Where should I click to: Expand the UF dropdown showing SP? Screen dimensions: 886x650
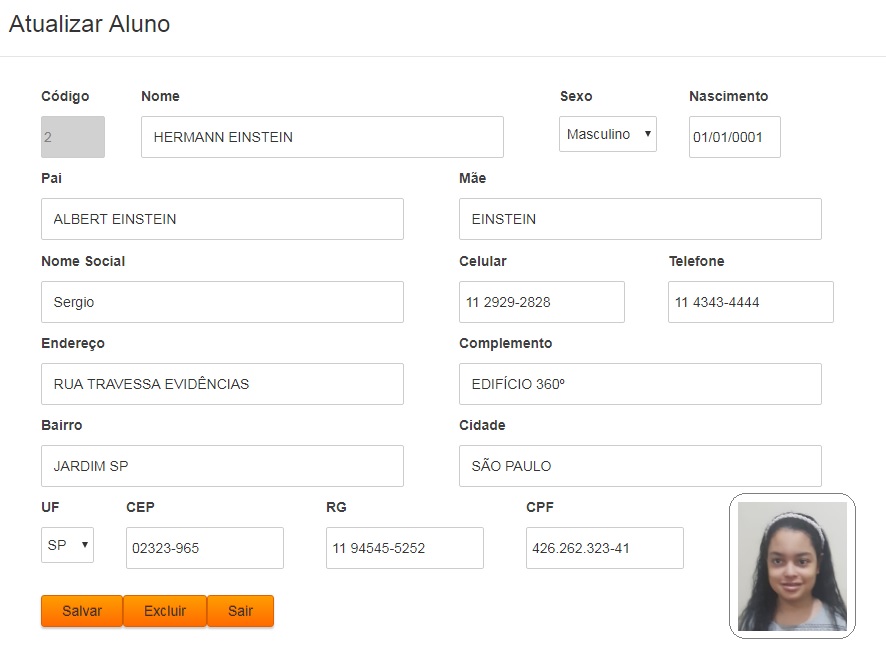pyautogui.click(x=67, y=545)
